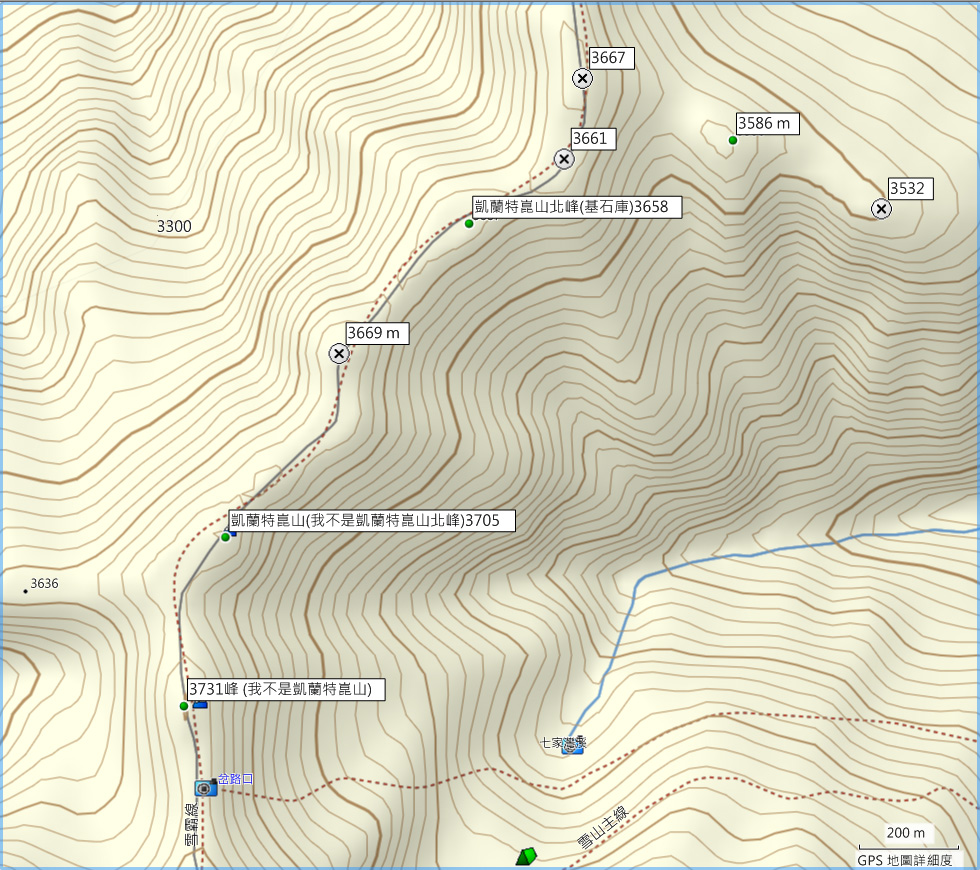Viewport: 980px width, 870px height.
Task: Click the 3300 contour elevation label
Action: 174,227
